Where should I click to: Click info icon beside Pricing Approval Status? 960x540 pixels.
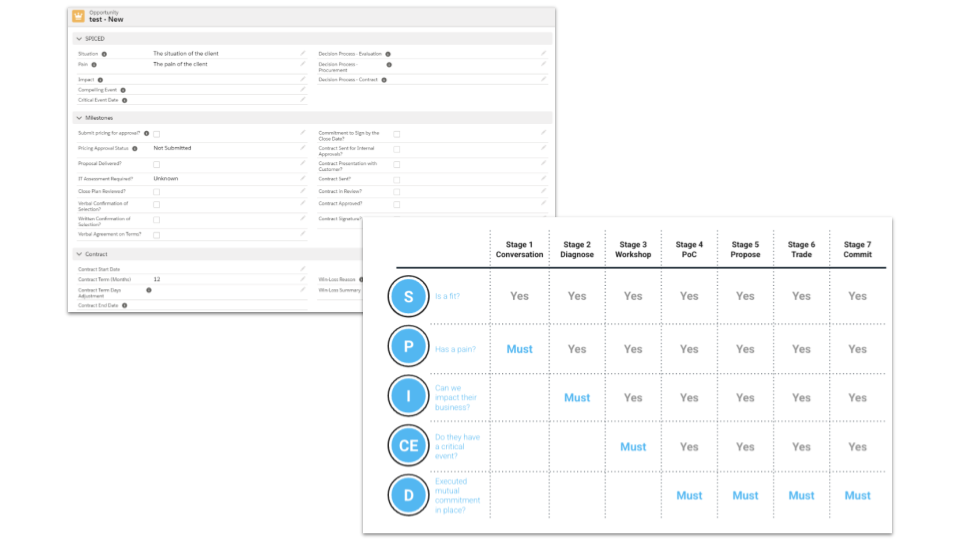135,148
